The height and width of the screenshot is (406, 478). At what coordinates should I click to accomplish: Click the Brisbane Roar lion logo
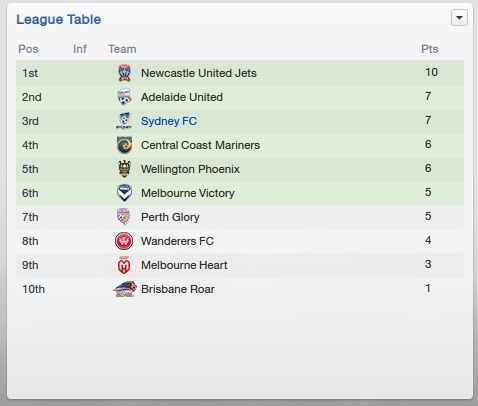(125, 289)
